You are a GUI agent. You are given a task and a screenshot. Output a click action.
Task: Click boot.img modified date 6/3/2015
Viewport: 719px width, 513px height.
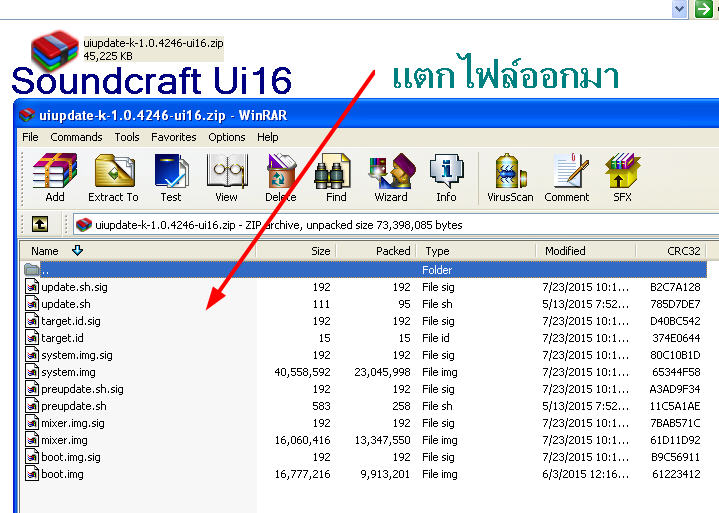pyautogui.click(x=585, y=474)
